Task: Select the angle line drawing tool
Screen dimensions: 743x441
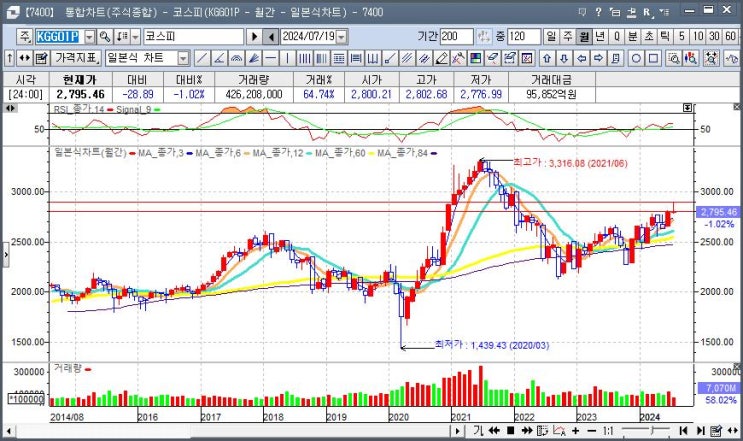Action: click(218, 58)
